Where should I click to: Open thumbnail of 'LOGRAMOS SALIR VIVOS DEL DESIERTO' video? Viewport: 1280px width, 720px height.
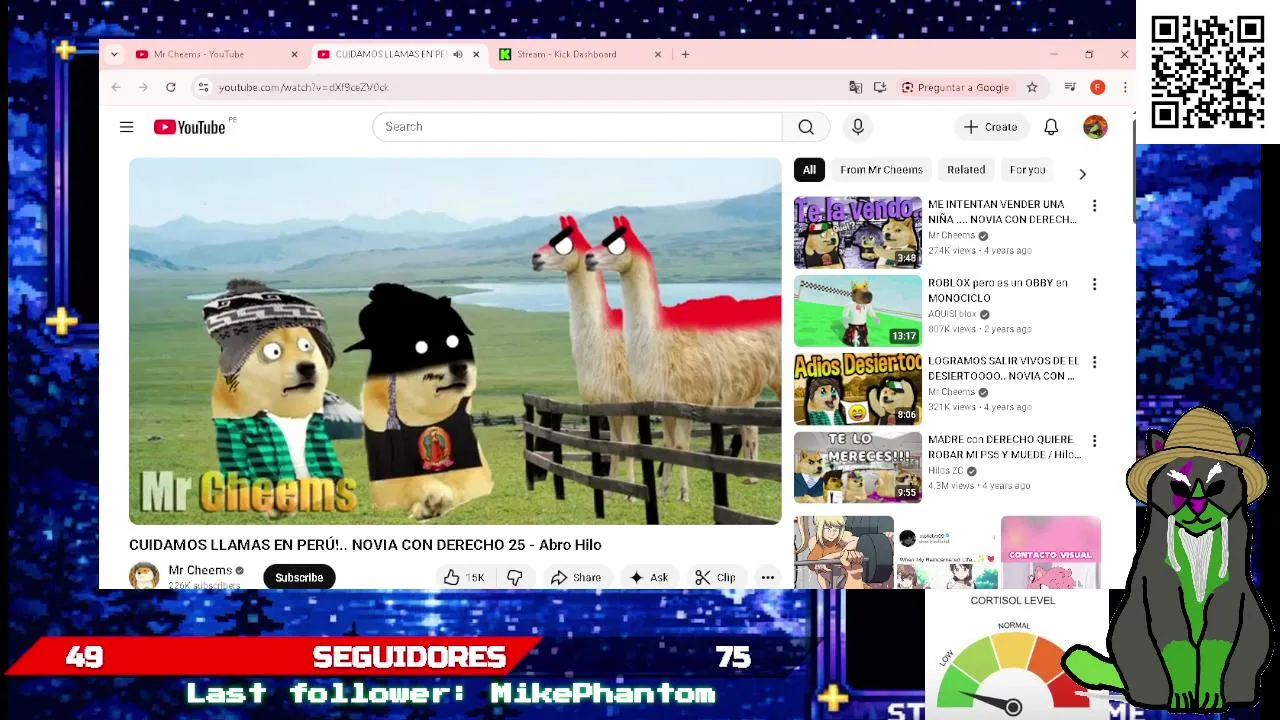(x=858, y=389)
